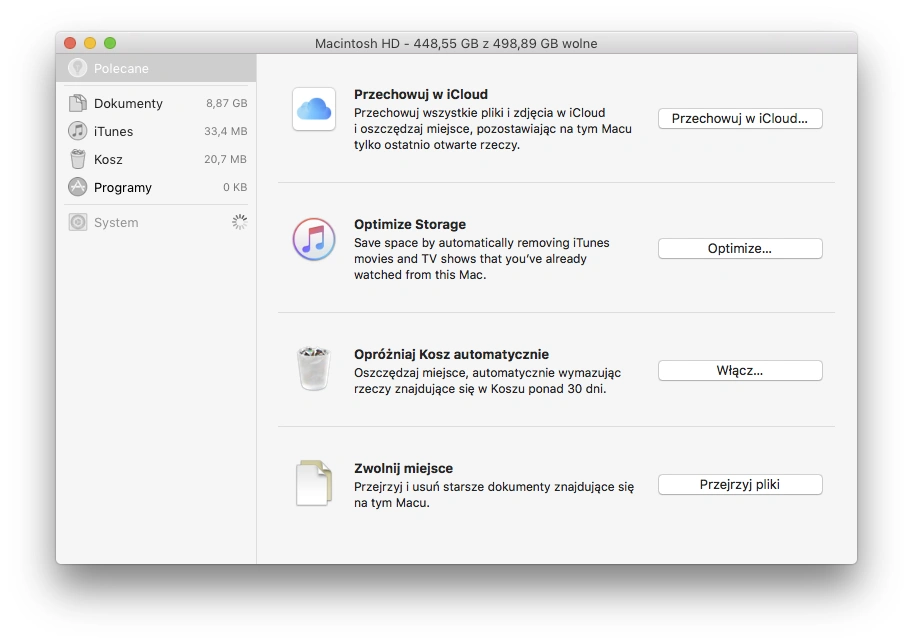Click the 0 KB size value
The width and height of the screenshot is (913, 644).
tap(235, 187)
